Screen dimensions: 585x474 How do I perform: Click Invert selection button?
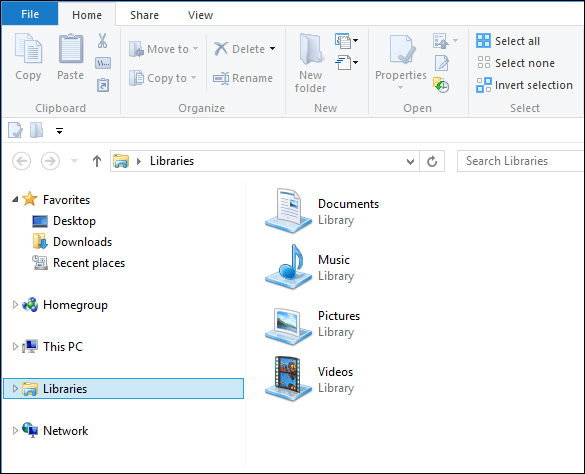point(525,85)
